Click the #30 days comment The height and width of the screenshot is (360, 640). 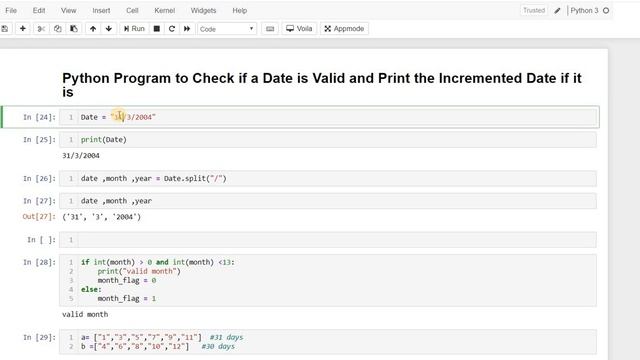pyautogui.click(x=218, y=346)
